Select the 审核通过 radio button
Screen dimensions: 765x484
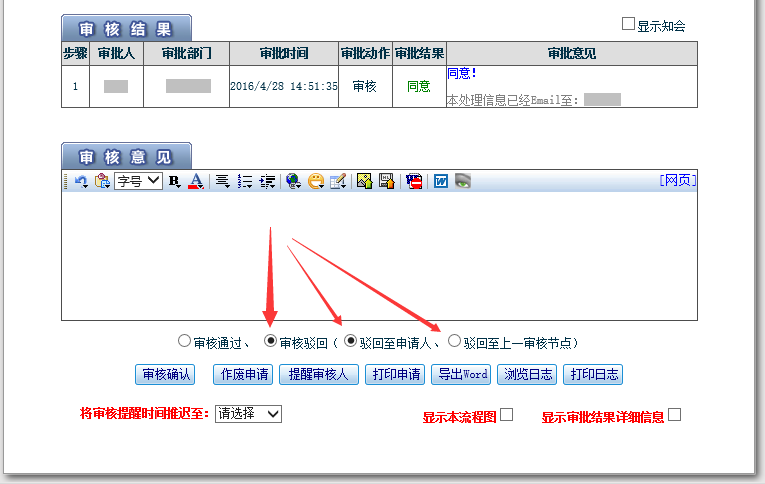click(184, 341)
